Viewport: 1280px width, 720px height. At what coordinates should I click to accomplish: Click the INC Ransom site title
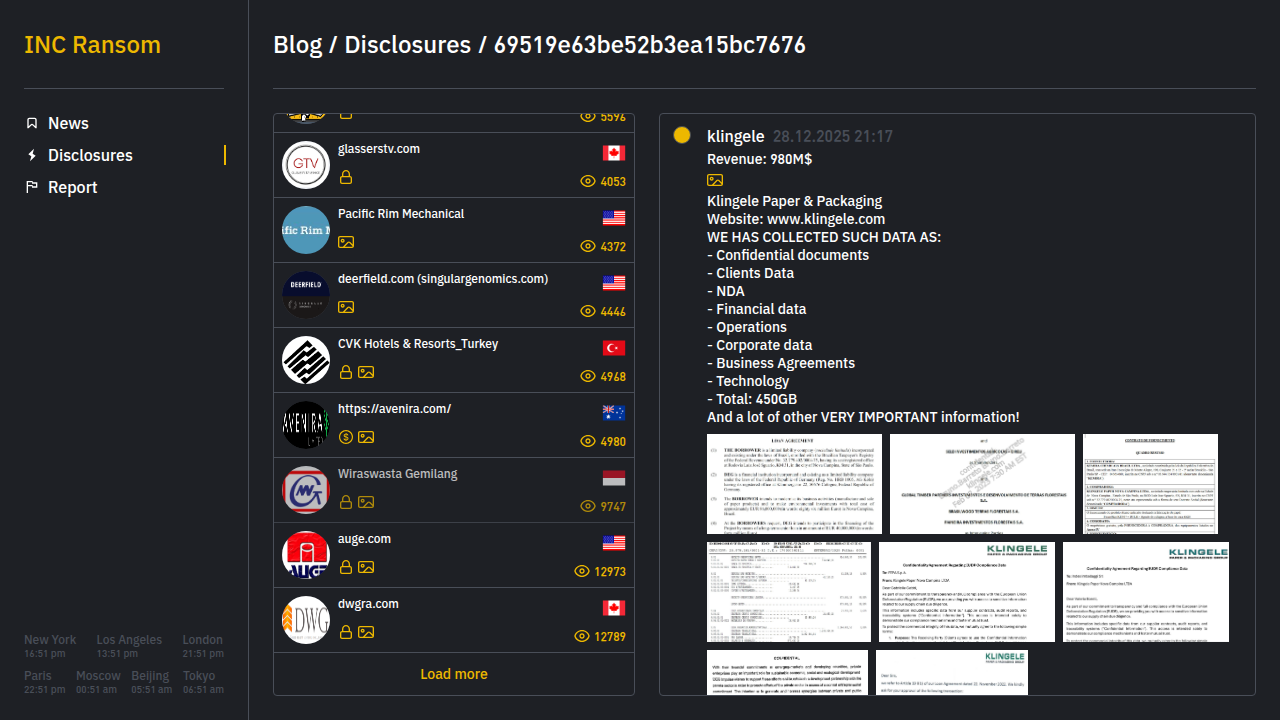92,45
